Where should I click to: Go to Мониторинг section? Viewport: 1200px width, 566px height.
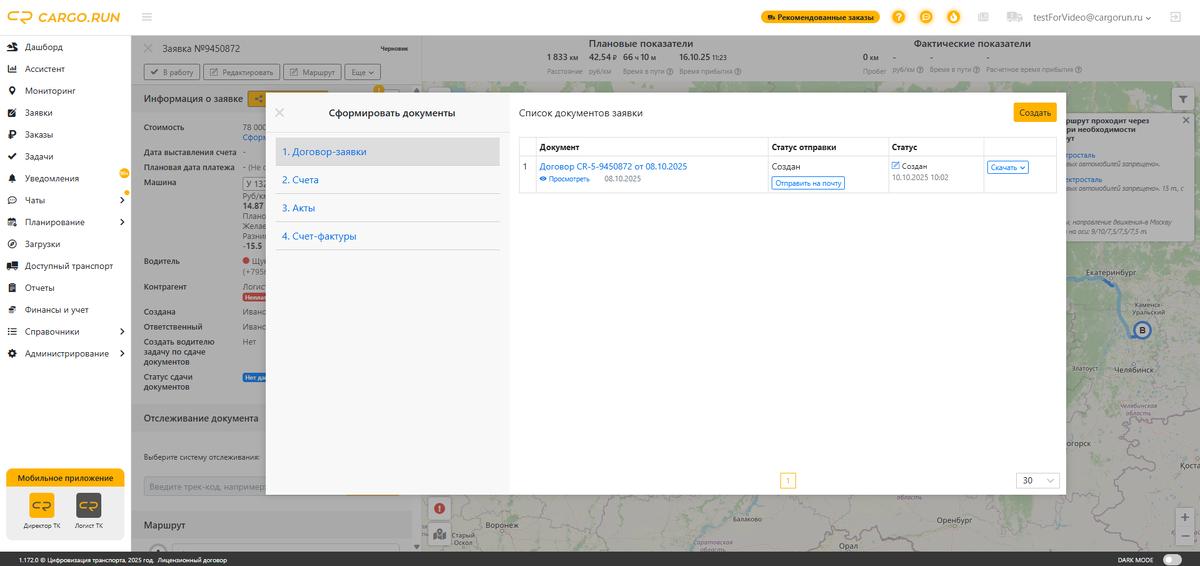tap(65, 91)
